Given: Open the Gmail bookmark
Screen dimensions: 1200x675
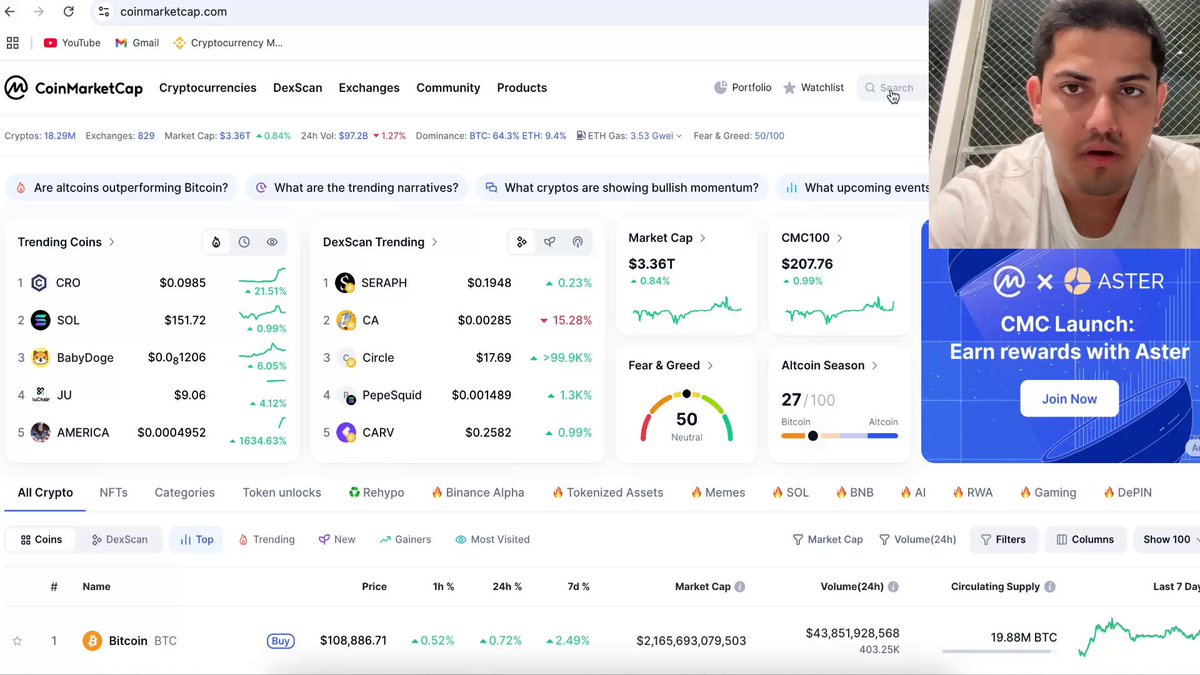Looking at the screenshot, I should tap(137, 43).
